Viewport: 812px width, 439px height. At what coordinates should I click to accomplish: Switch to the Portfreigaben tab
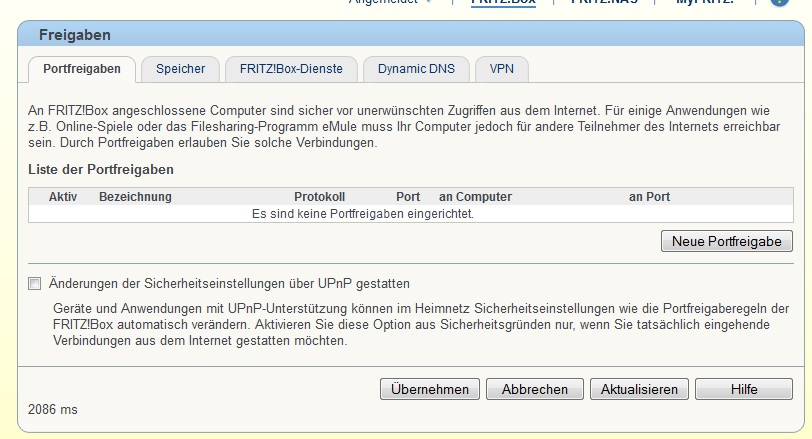(82, 69)
